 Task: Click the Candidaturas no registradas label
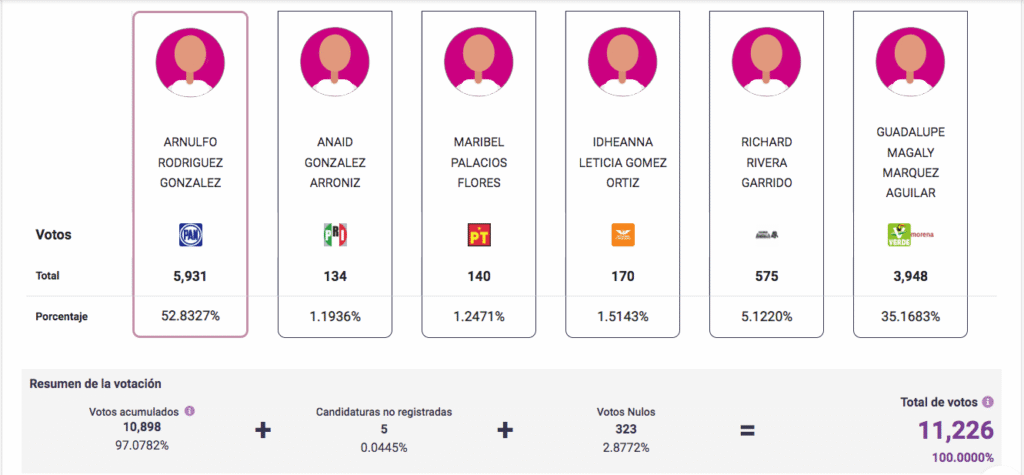(x=384, y=411)
